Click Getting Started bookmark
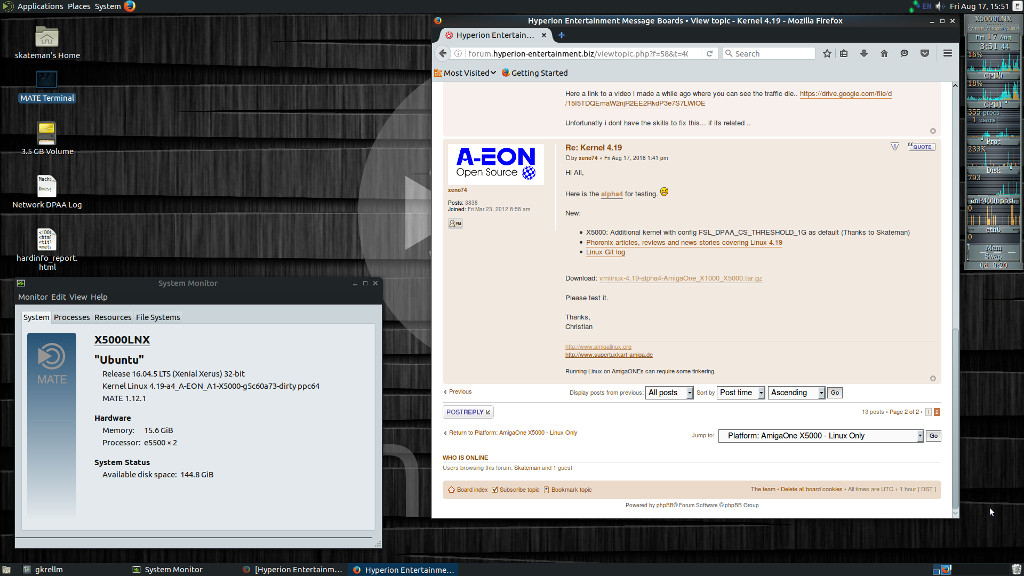1024x576 pixels. click(534, 73)
